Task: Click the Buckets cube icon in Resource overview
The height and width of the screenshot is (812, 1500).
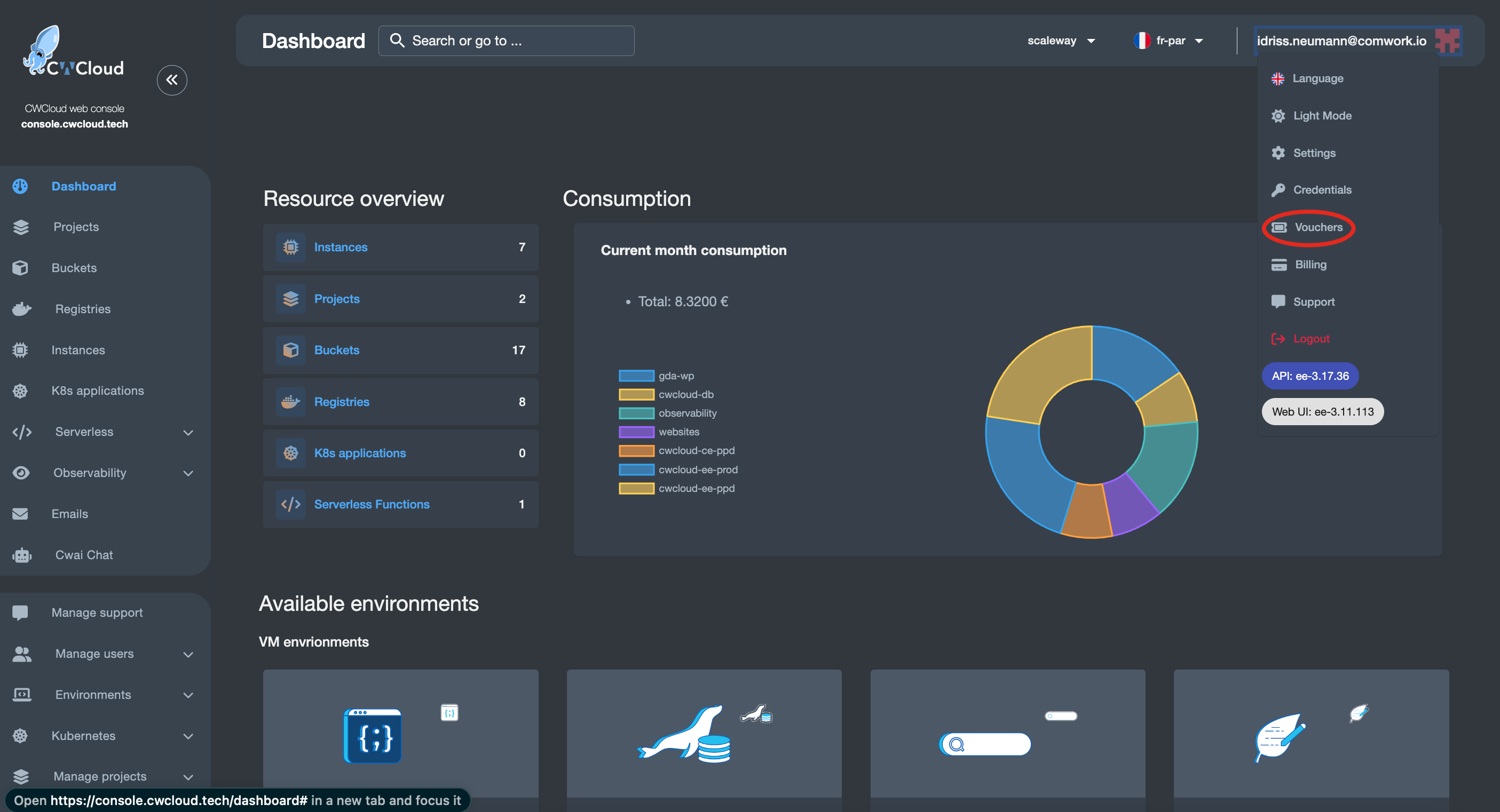Action: click(x=290, y=350)
